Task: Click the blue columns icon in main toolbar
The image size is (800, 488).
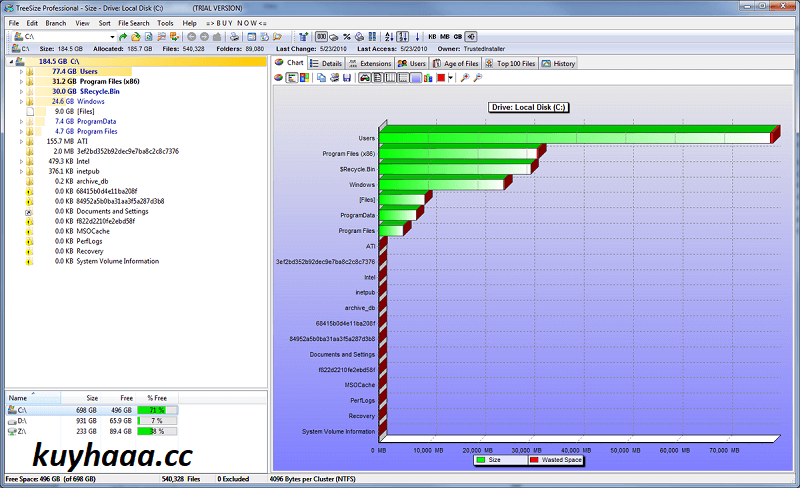Action: coord(372,37)
